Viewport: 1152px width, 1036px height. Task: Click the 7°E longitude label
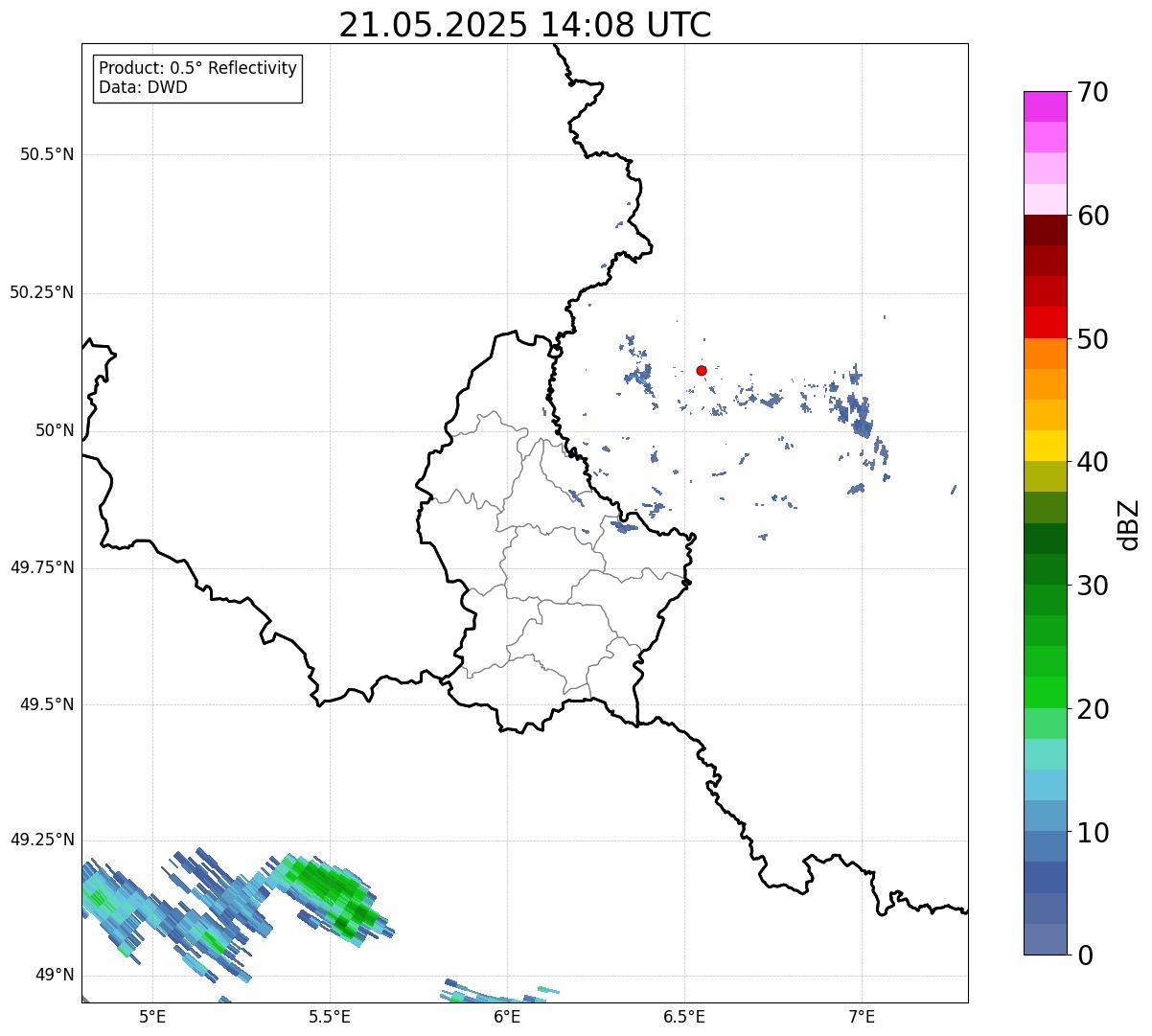click(x=862, y=1017)
